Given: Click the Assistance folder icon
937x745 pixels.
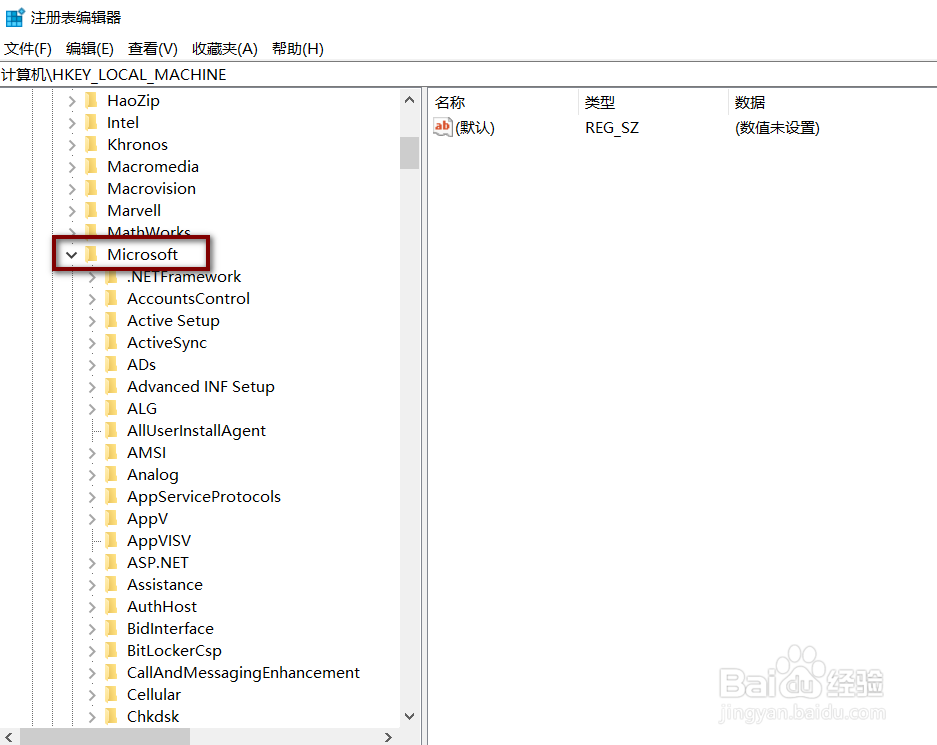Looking at the screenshot, I should coord(111,585).
